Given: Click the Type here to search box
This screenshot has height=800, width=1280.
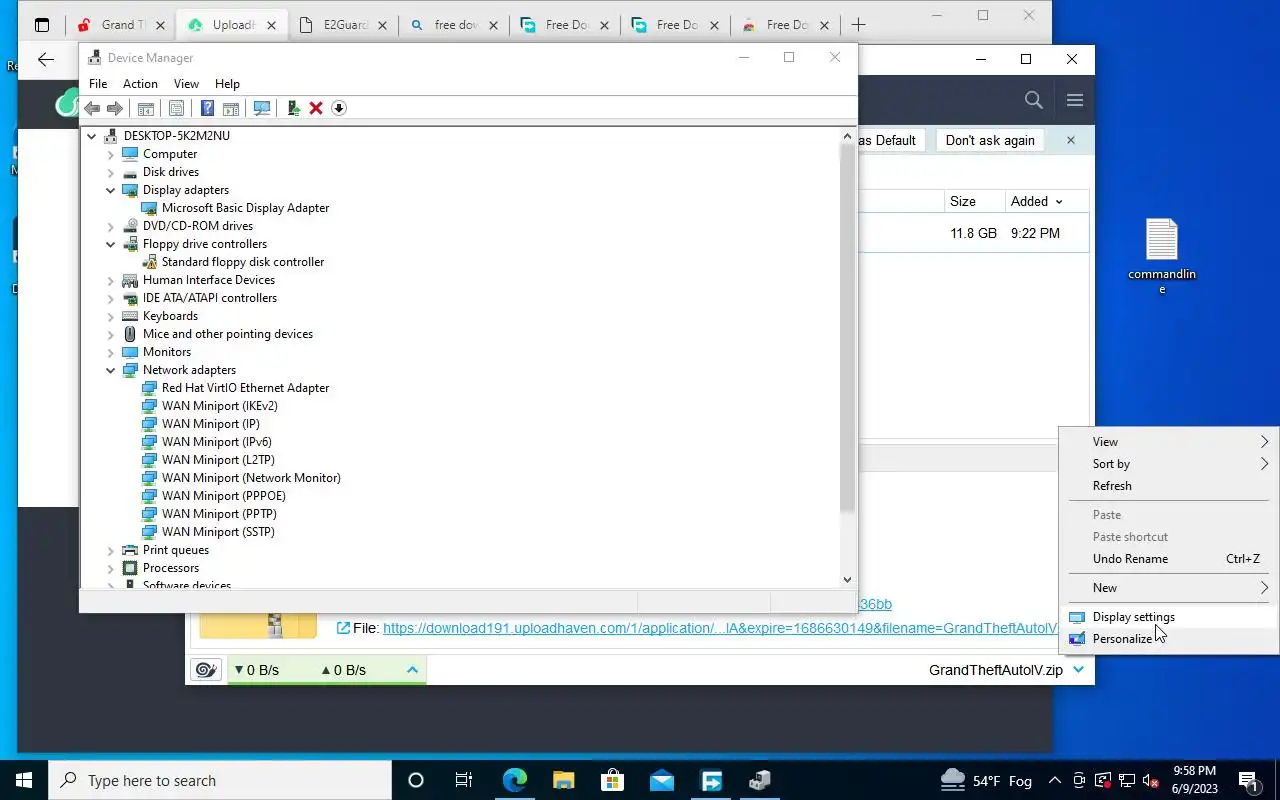Looking at the screenshot, I should point(220,780).
